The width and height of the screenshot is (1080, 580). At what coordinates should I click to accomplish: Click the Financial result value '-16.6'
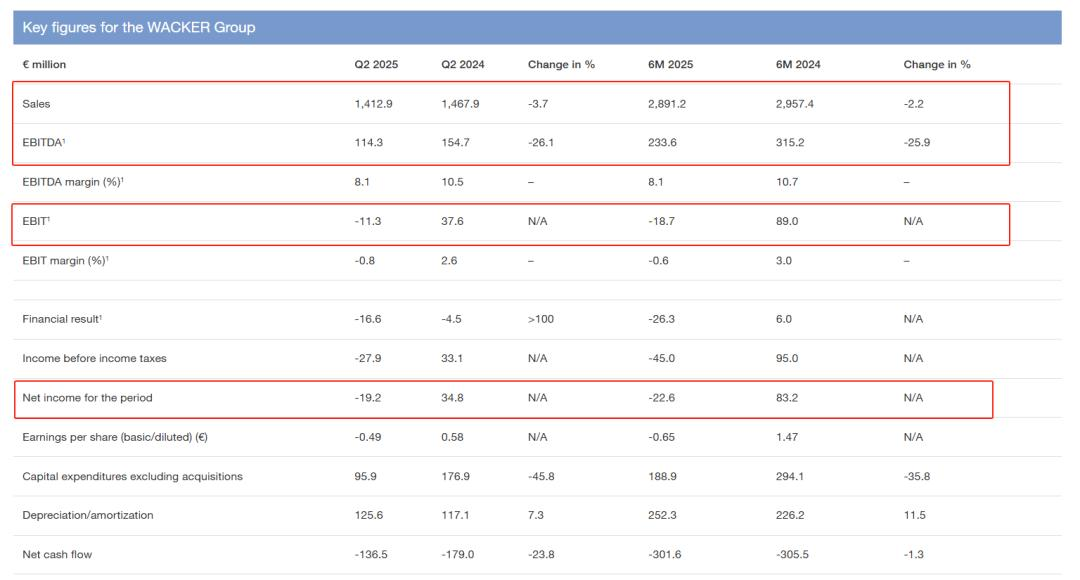pos(368,319)
